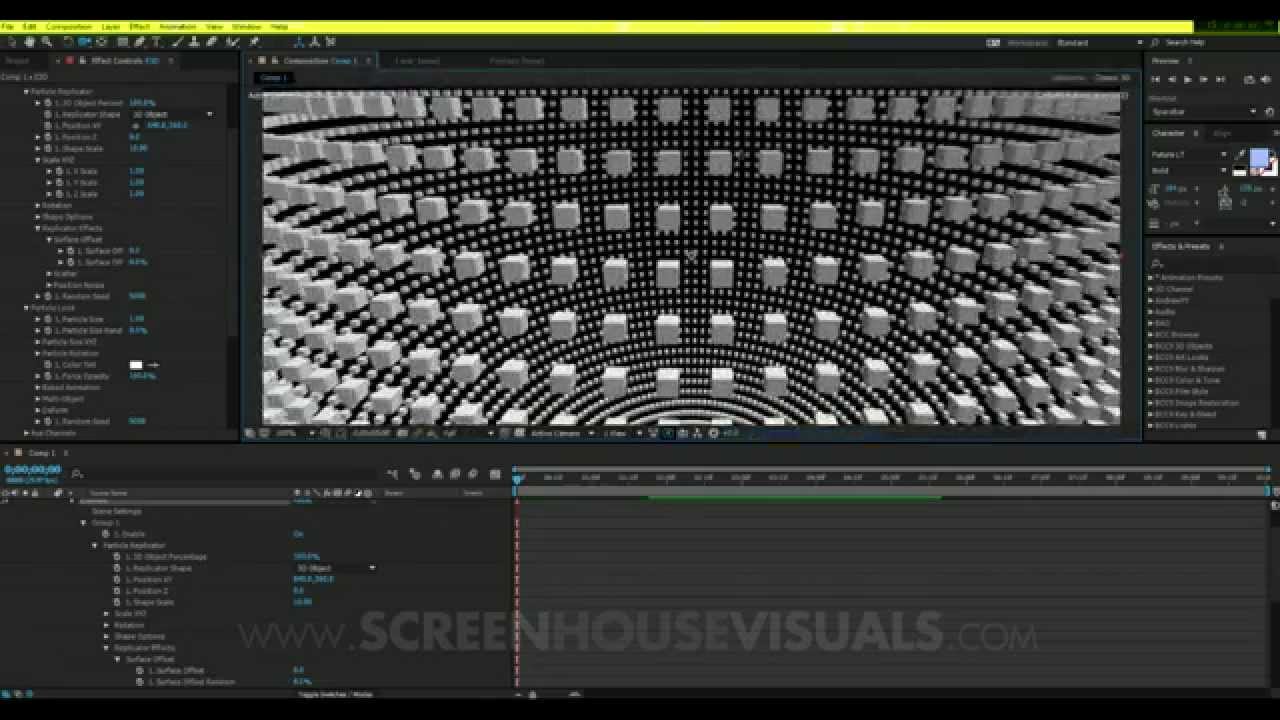Click the View Axis mode icon
The width and height of the screenshot is (1280, 720).
point(331,42)
